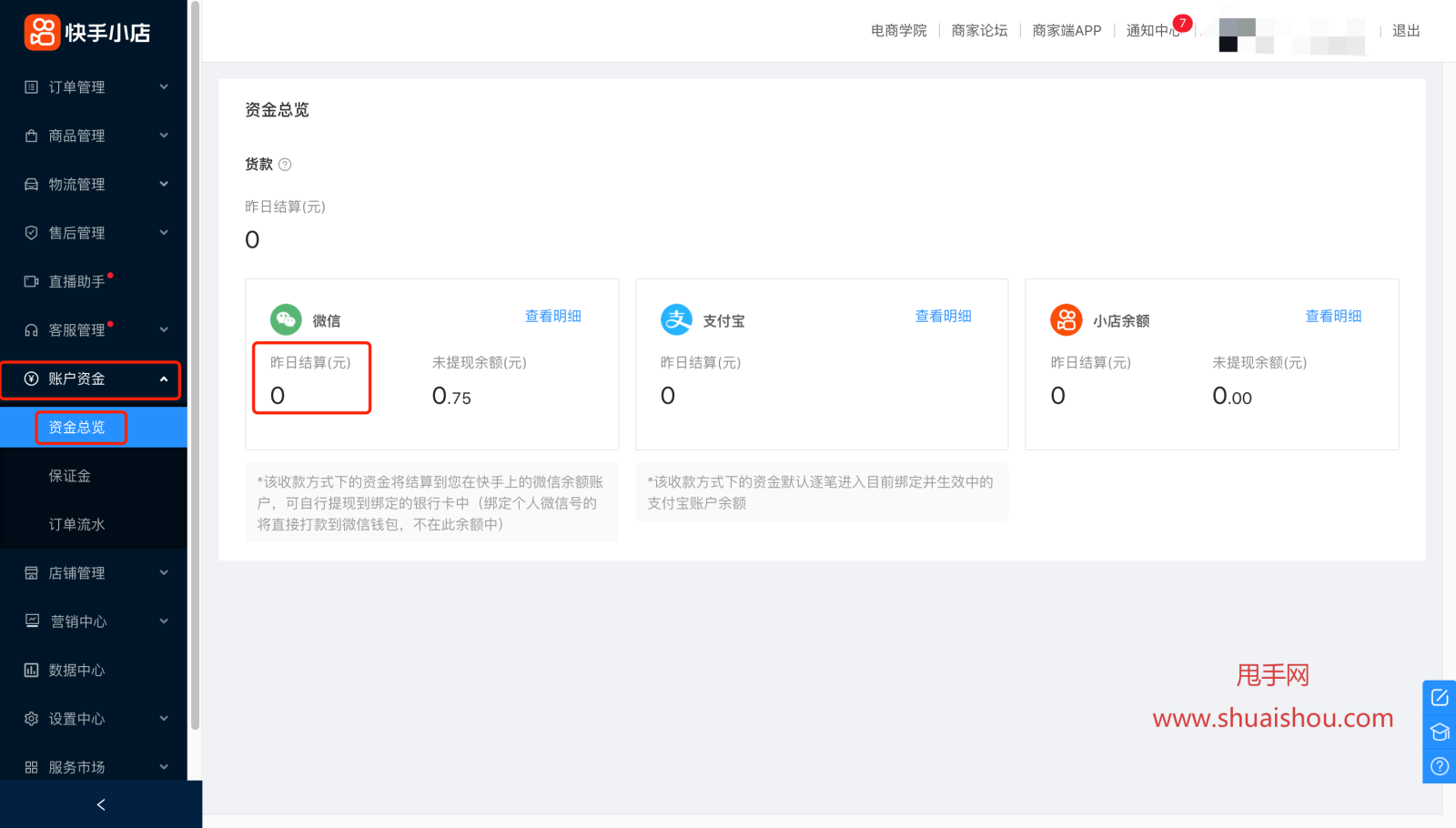
Task: Click the help question mark beside 货款
Action: click(x=285, y=165)
